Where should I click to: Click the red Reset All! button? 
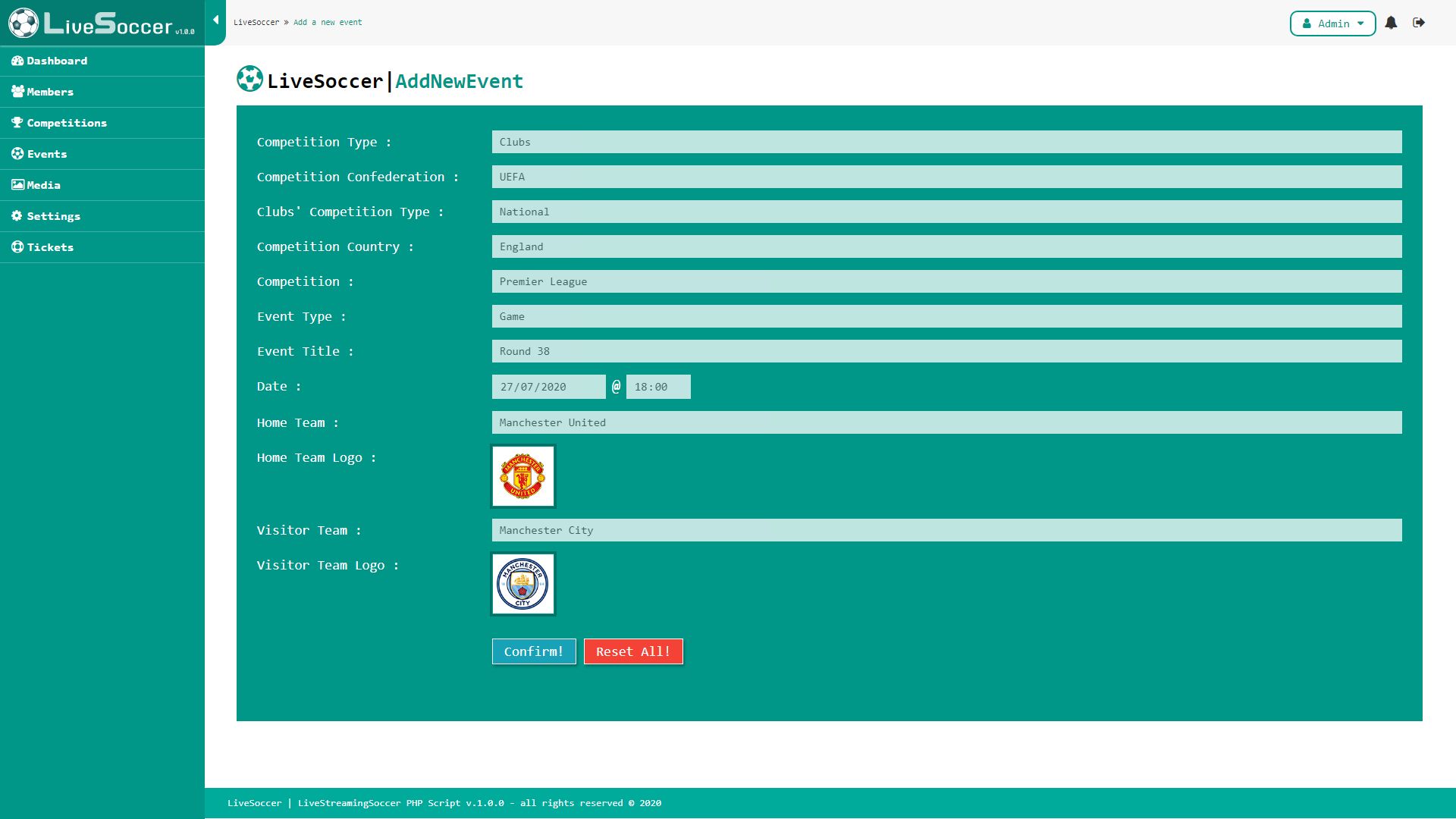pos(632,651)
